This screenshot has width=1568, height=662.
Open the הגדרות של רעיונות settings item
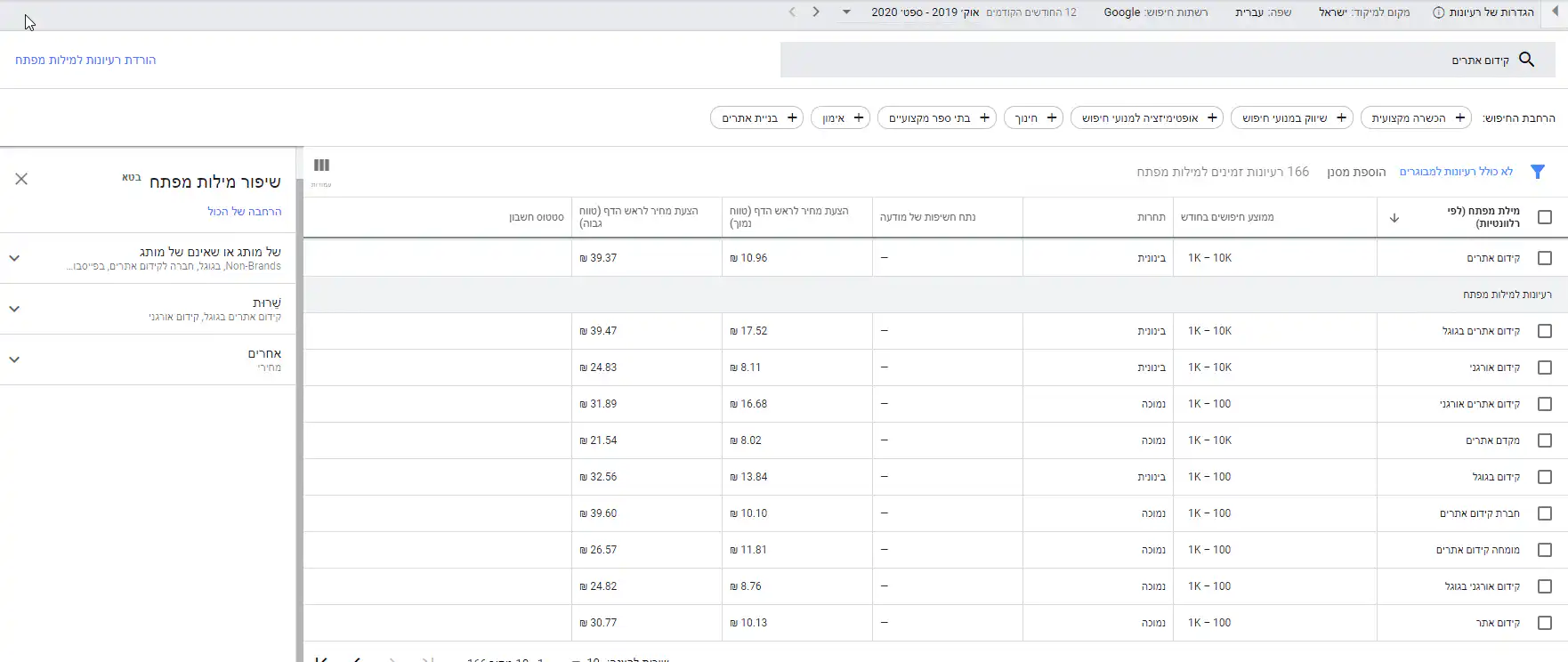coord(1483,12)
